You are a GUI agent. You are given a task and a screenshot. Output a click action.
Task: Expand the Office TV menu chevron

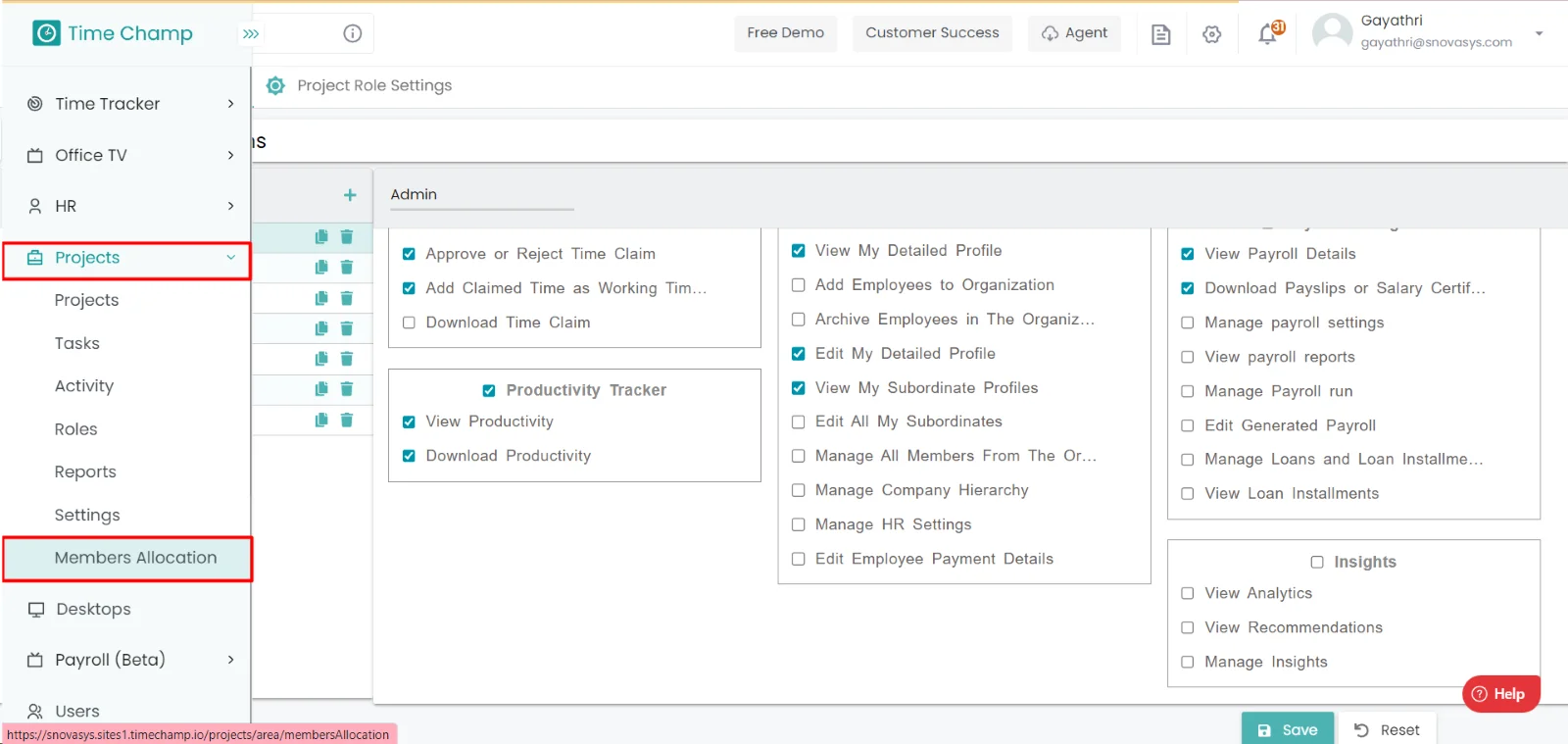click(231, 155)
